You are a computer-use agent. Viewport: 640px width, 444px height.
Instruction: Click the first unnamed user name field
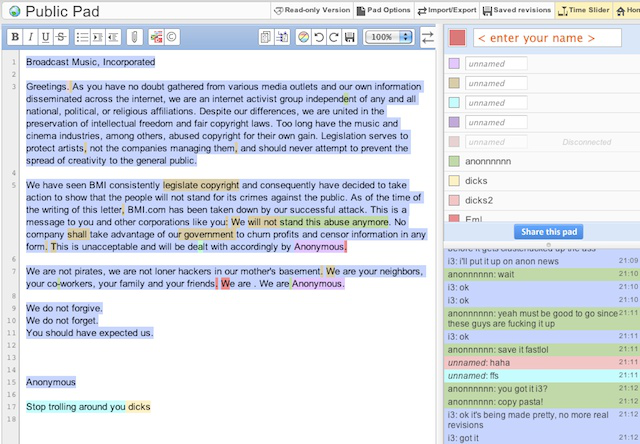coord(496,63)
